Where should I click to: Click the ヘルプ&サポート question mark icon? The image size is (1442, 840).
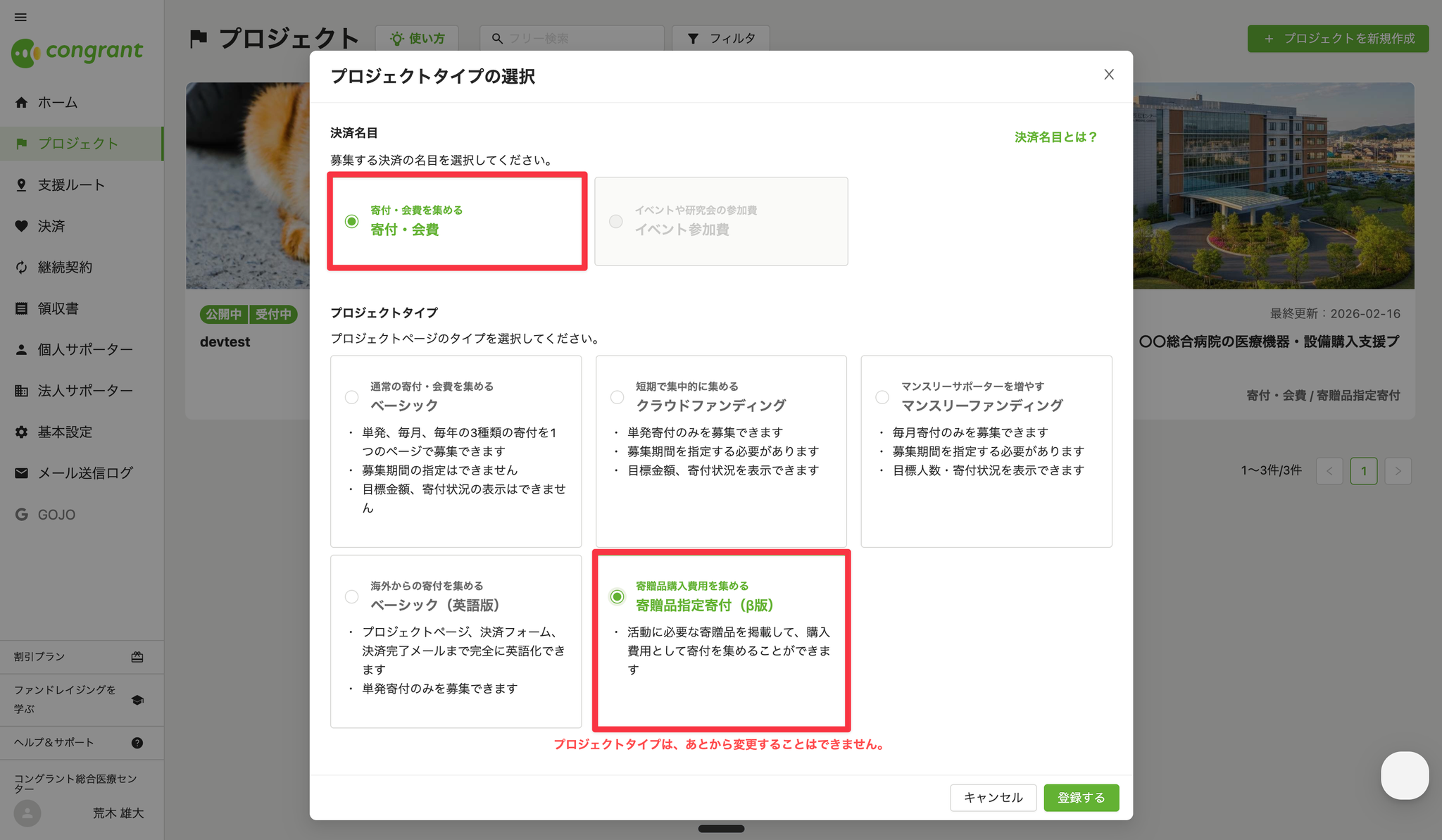pos(137,743)
